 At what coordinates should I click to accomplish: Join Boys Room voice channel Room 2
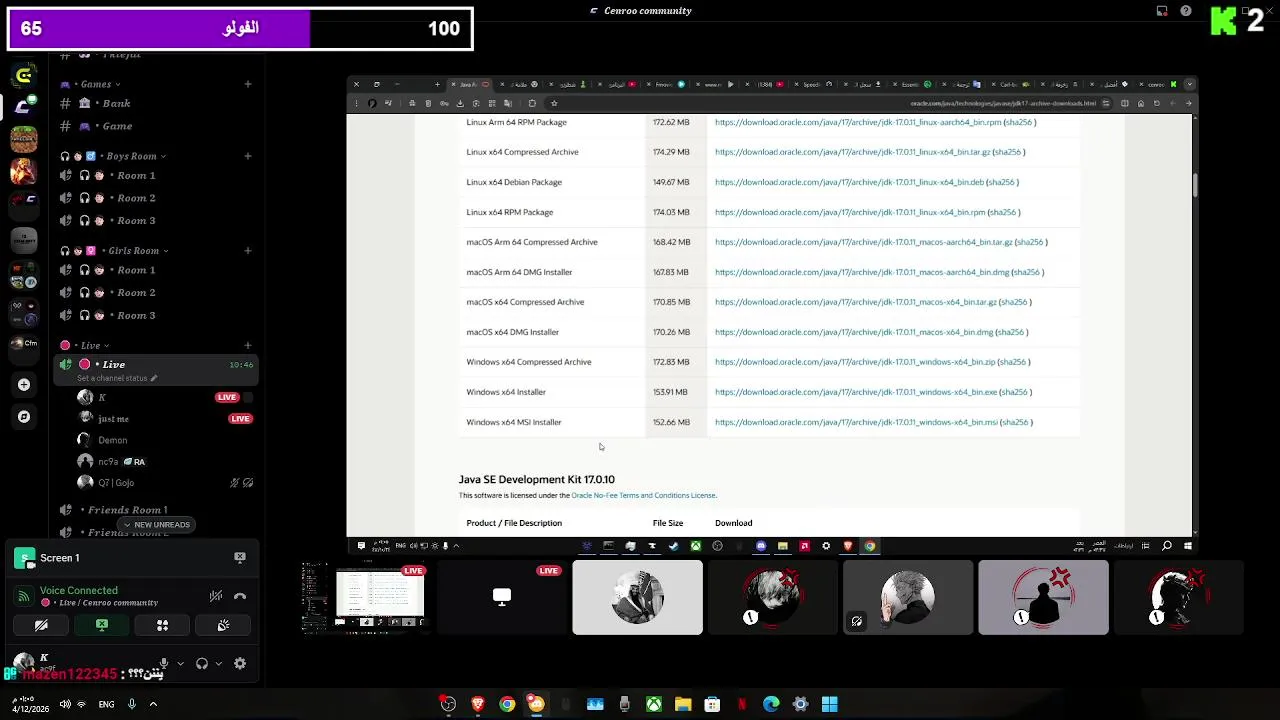pos(156,198)
